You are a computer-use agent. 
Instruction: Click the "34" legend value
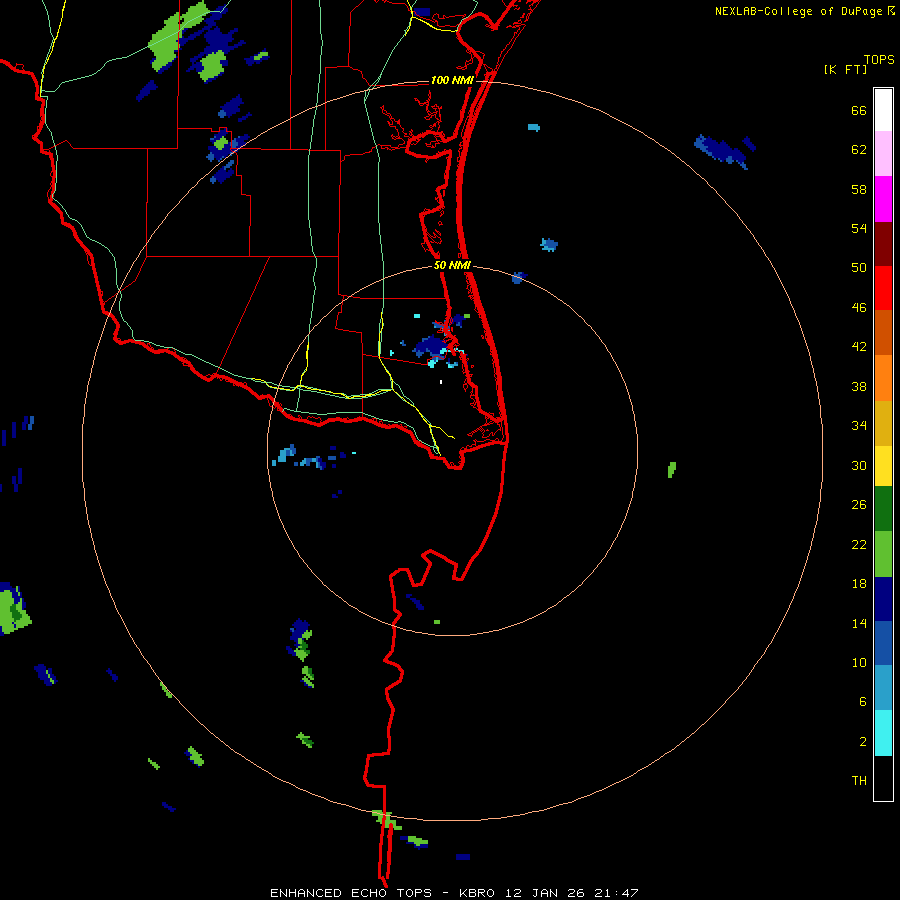point(859,425)
